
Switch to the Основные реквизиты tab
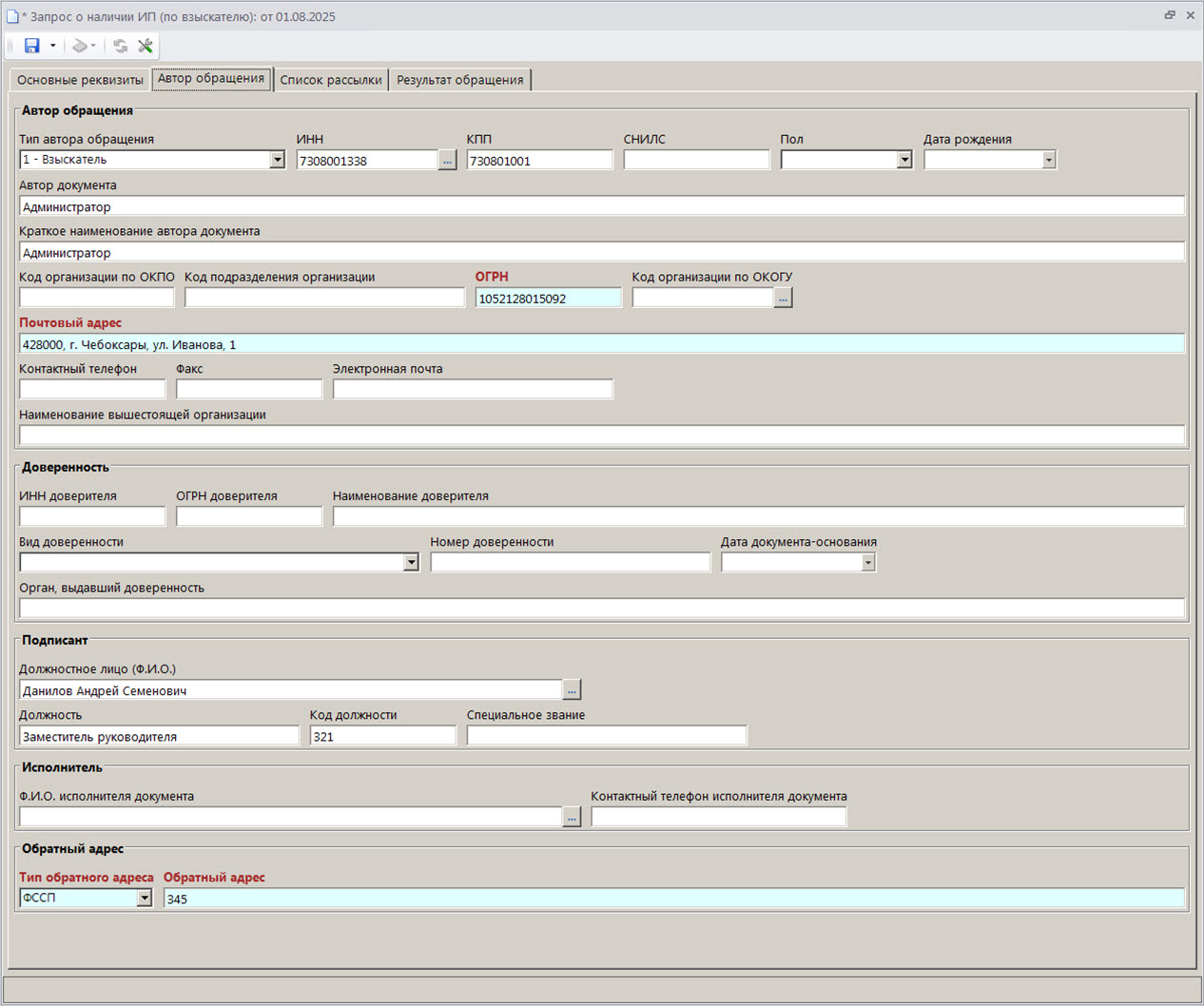click(80, 80)
